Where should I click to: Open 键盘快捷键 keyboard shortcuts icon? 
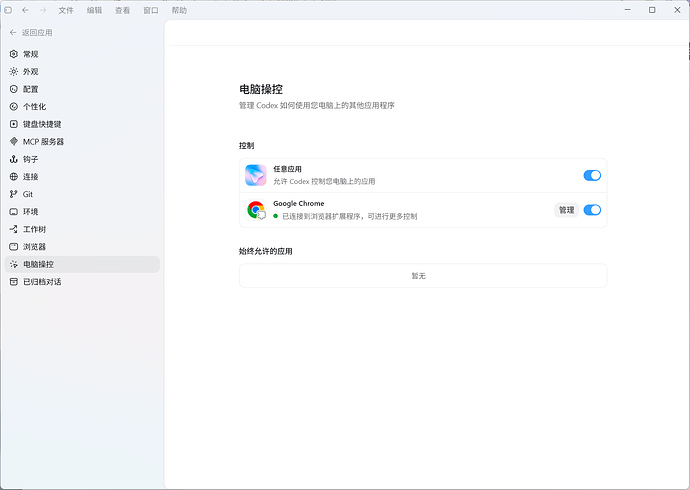pos(14,124)
